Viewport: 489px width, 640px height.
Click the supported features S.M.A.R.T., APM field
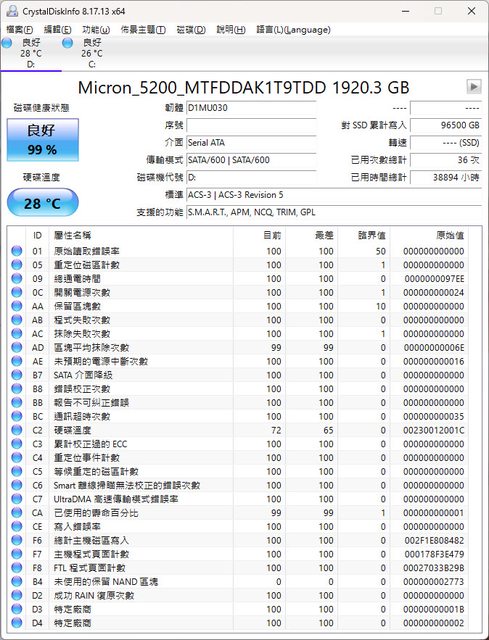tap(334, 212)
